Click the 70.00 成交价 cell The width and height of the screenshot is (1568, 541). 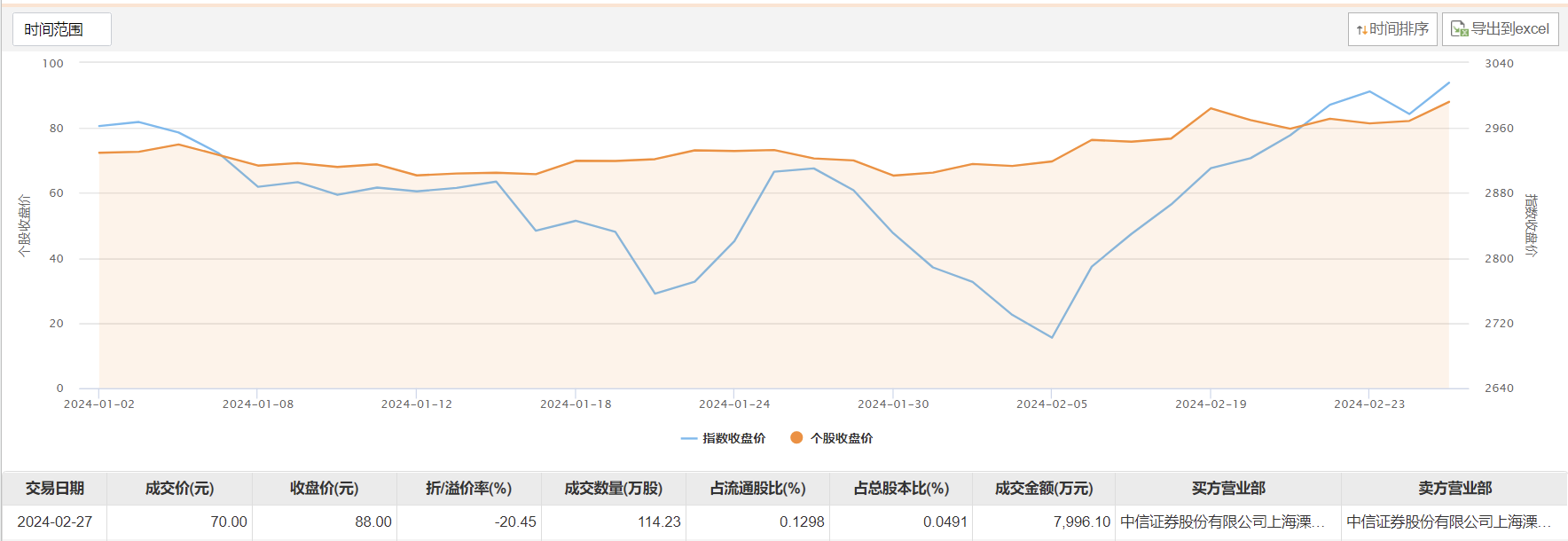pos(180,521)
